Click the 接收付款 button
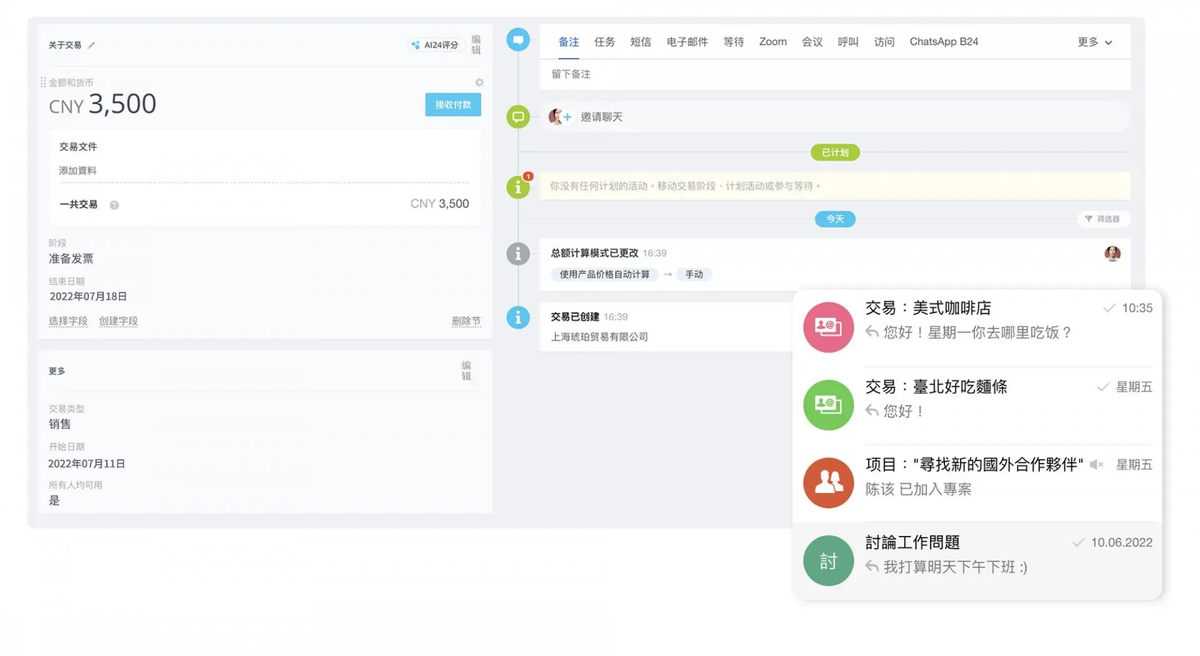1200x656 pixels. 453,105
